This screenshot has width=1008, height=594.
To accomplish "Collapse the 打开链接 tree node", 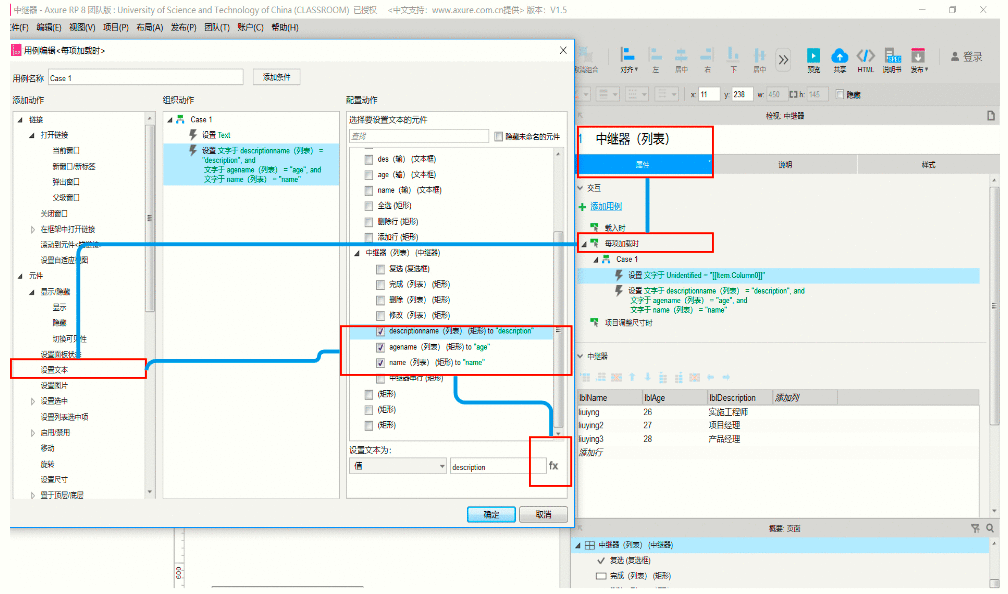I will tap(32, 135).
